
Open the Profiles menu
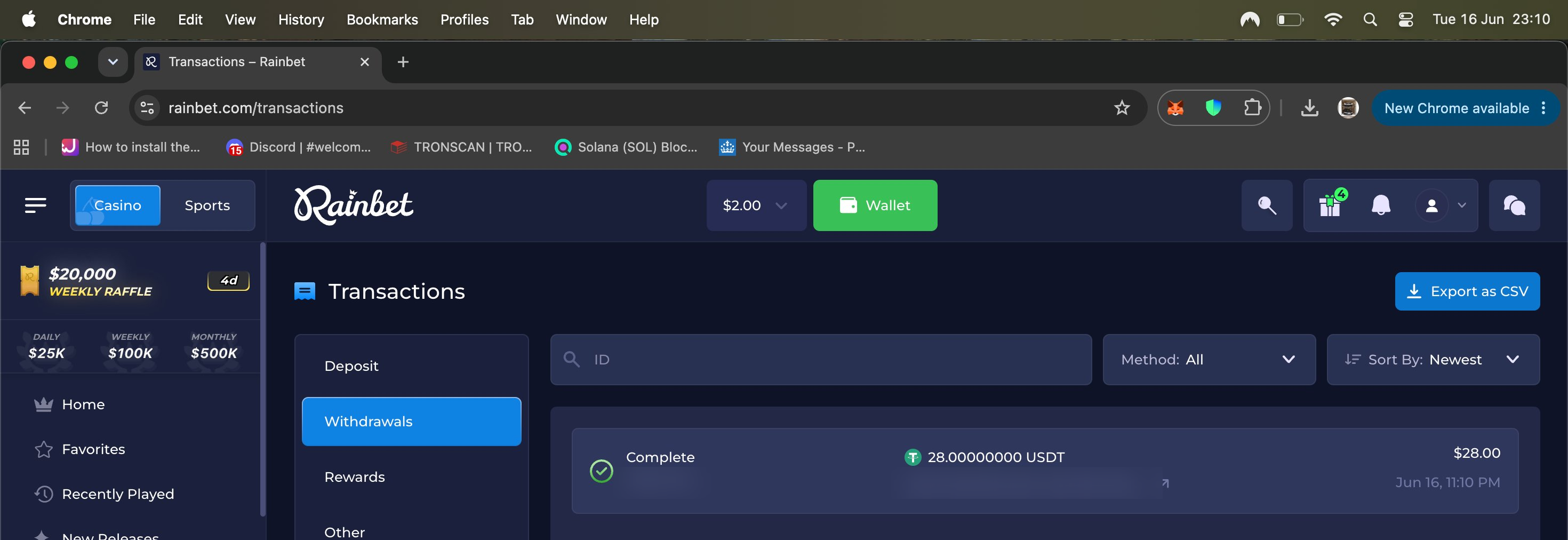(464, 20)
